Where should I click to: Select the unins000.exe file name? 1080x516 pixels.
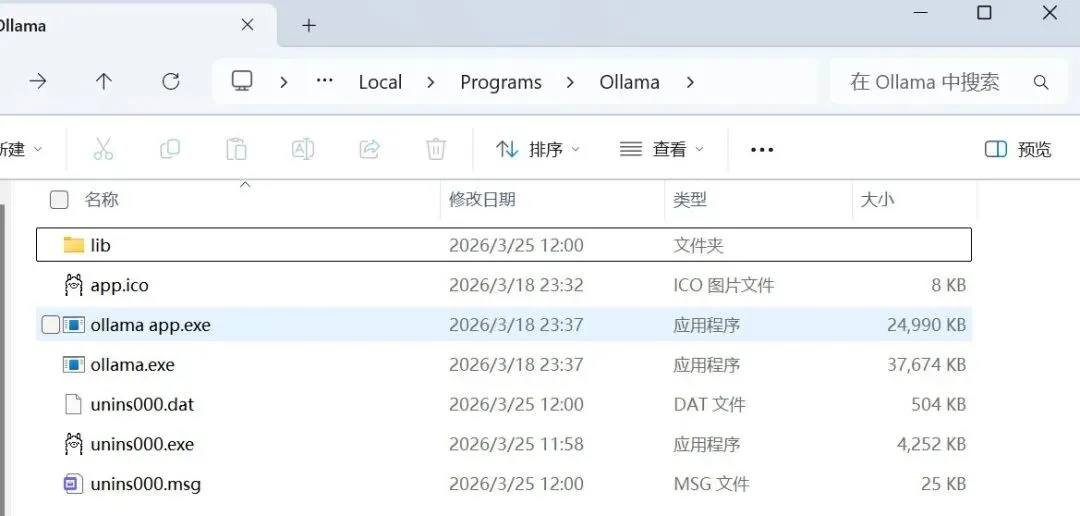142,445
